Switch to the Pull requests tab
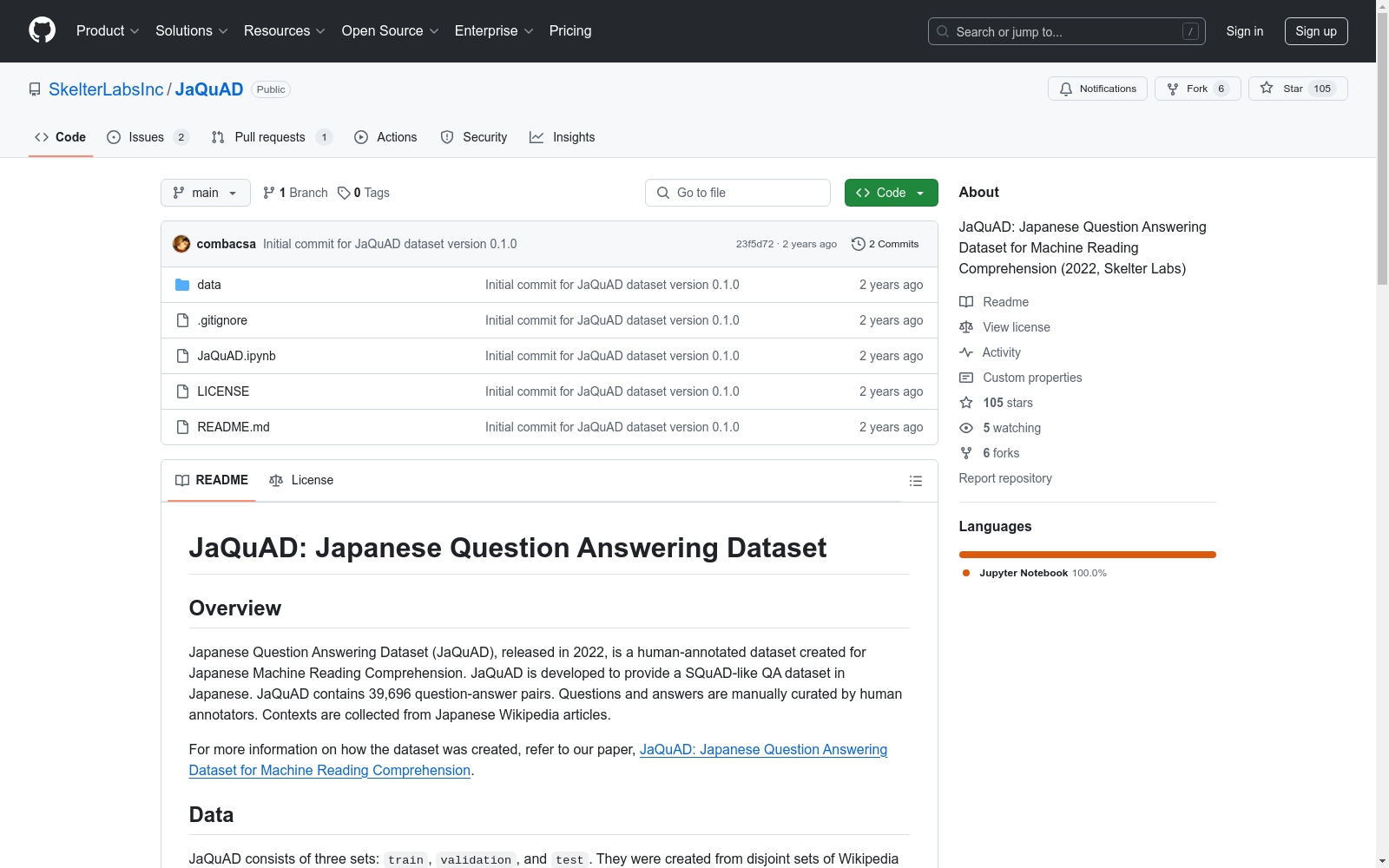The width and height of the screenshot is (1389, 868). click(272, 137)
